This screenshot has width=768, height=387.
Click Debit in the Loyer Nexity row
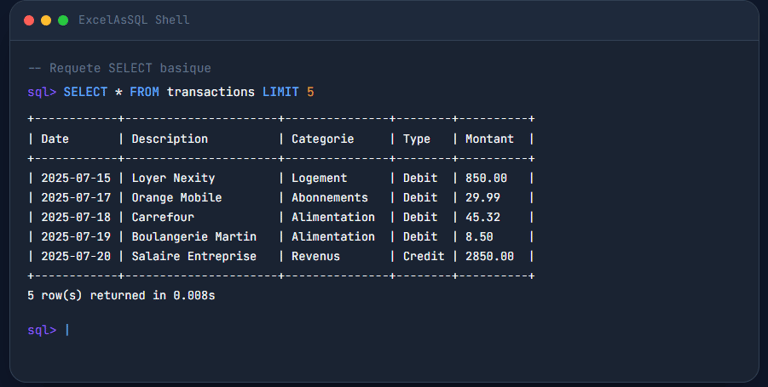pos(420,178)
